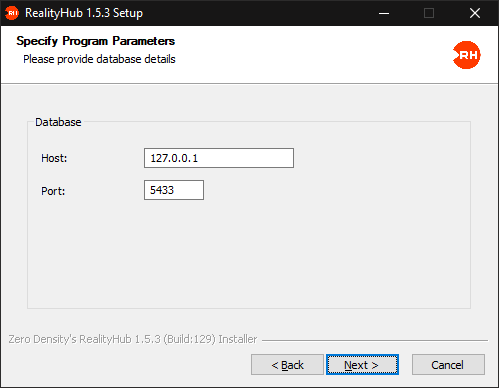Viewport: 499px width, 388px height.
Task: Close the RealityHub 1.5.3 Setup window
Action: tap(475, 13)
